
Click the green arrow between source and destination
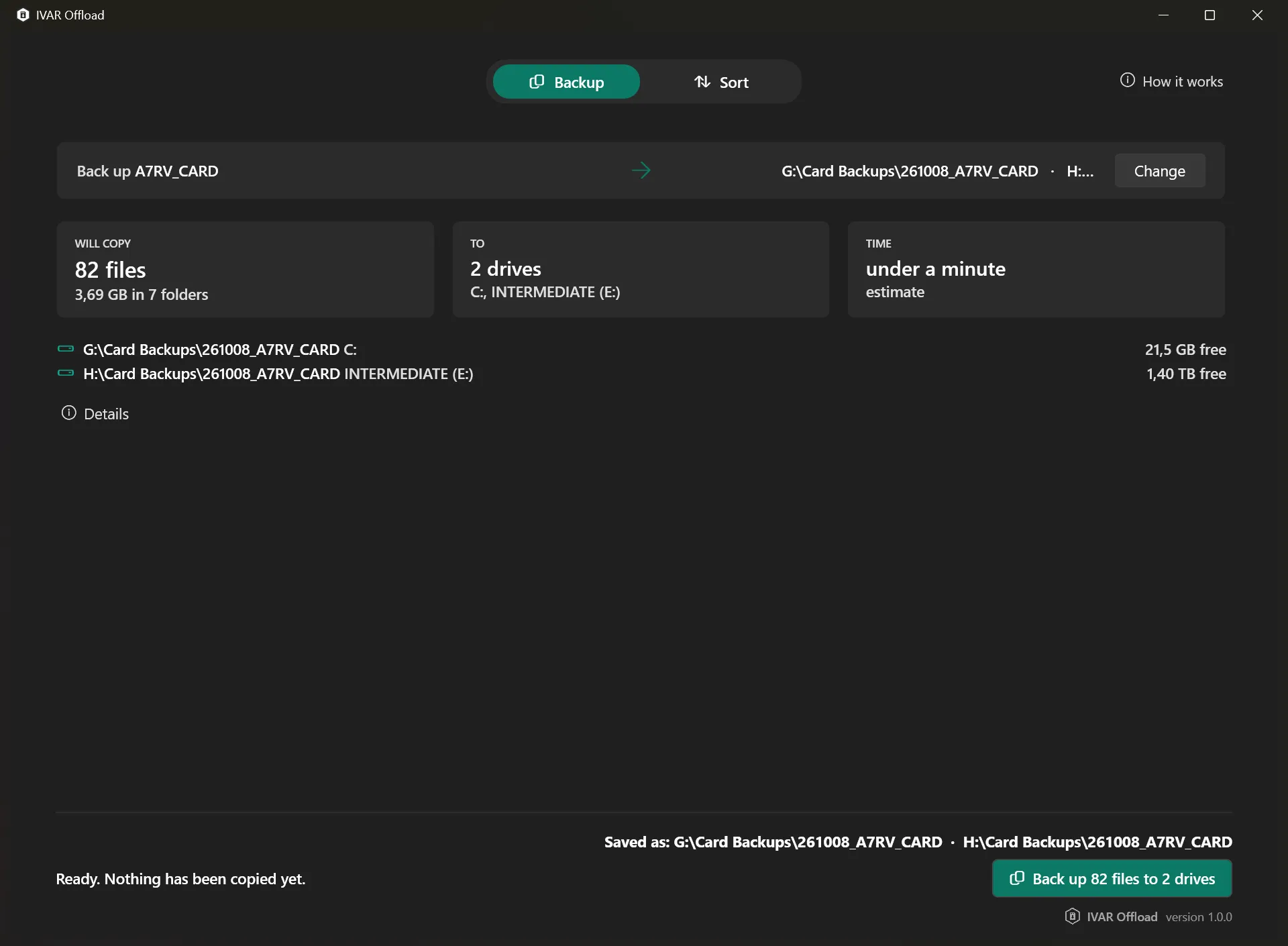point(641,170)
